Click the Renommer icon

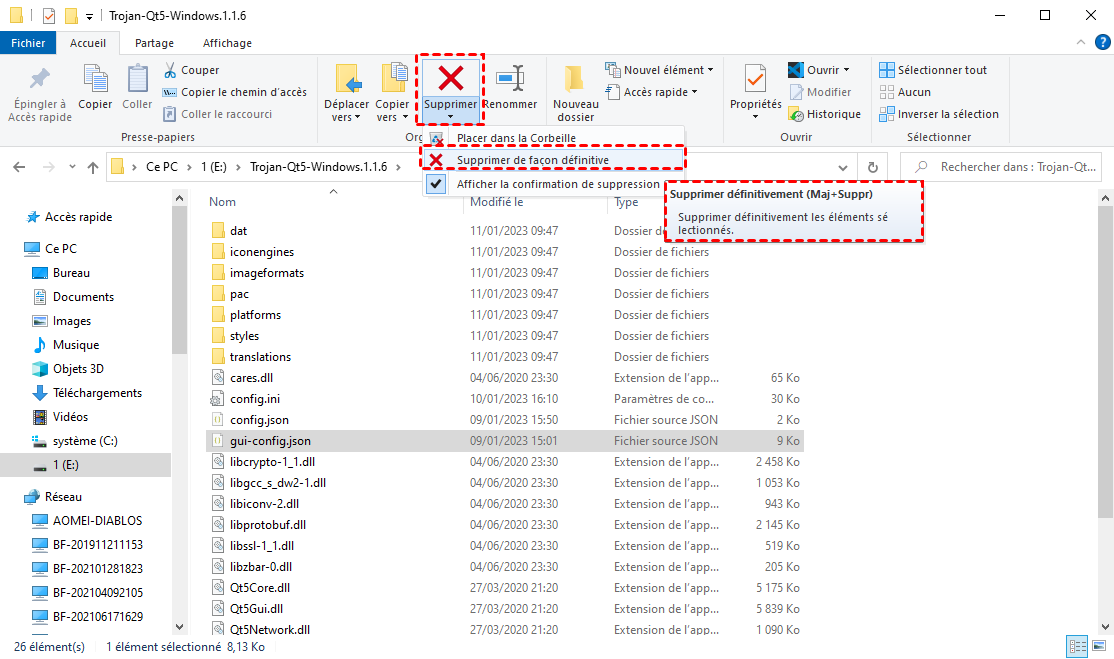coord(510,78)
